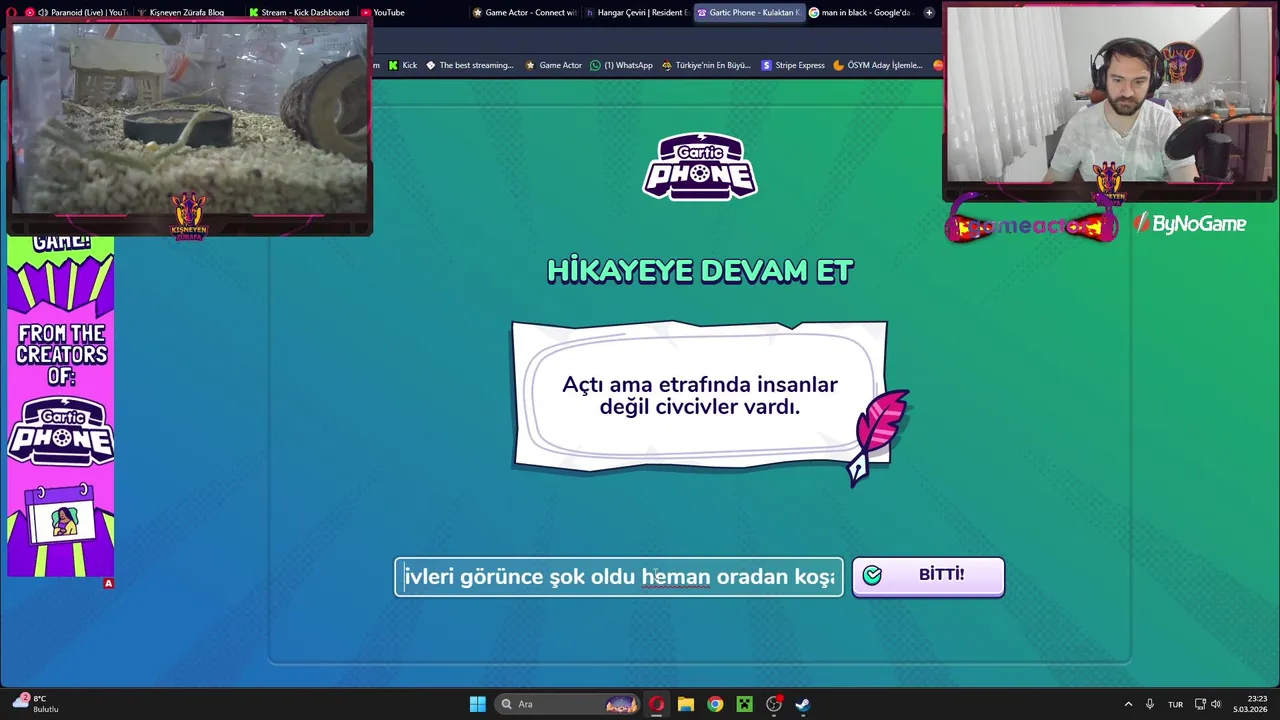
Task: Open weather widget showing 8°C Bulutlu
Action: point(36,703)
